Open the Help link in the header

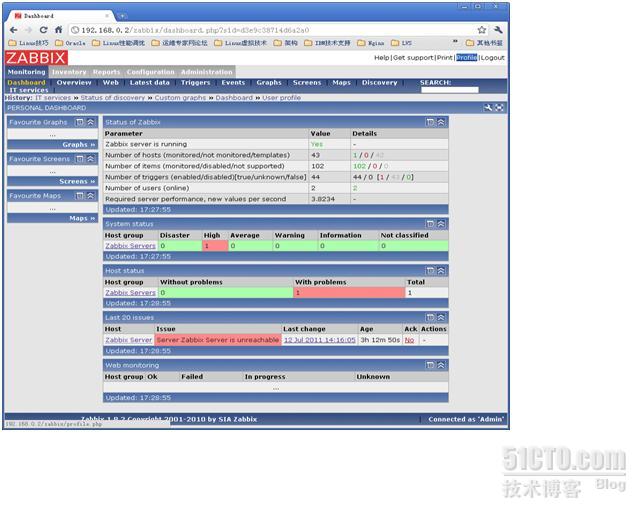coord(382,58)
